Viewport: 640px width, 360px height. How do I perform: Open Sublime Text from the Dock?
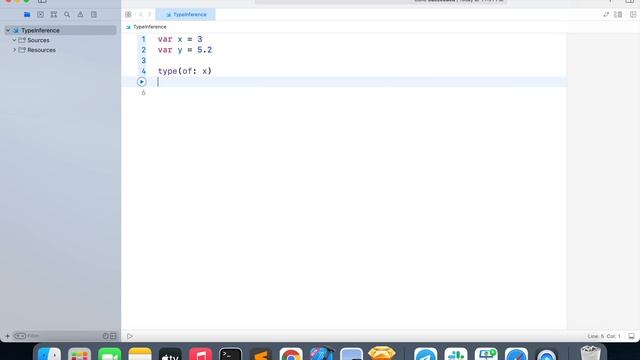click(261, 353)
